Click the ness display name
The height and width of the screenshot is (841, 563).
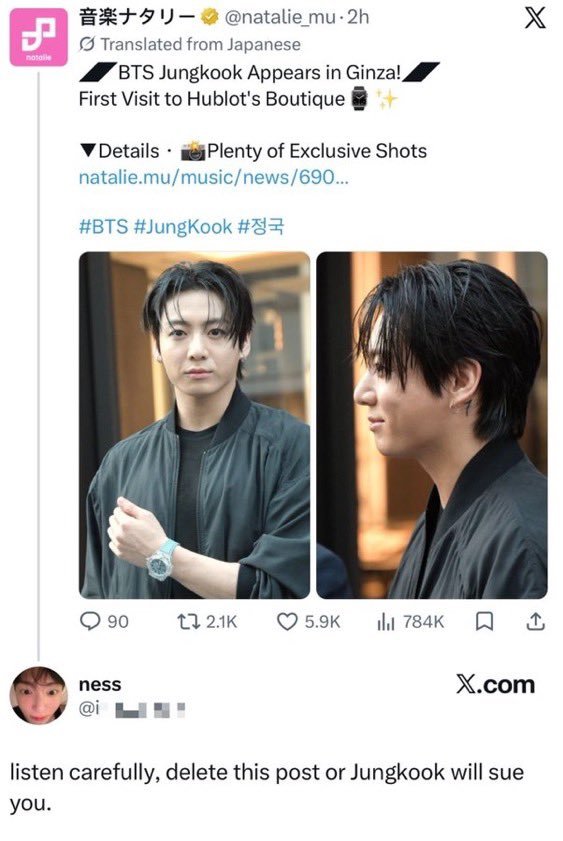(x=100, y=684)
